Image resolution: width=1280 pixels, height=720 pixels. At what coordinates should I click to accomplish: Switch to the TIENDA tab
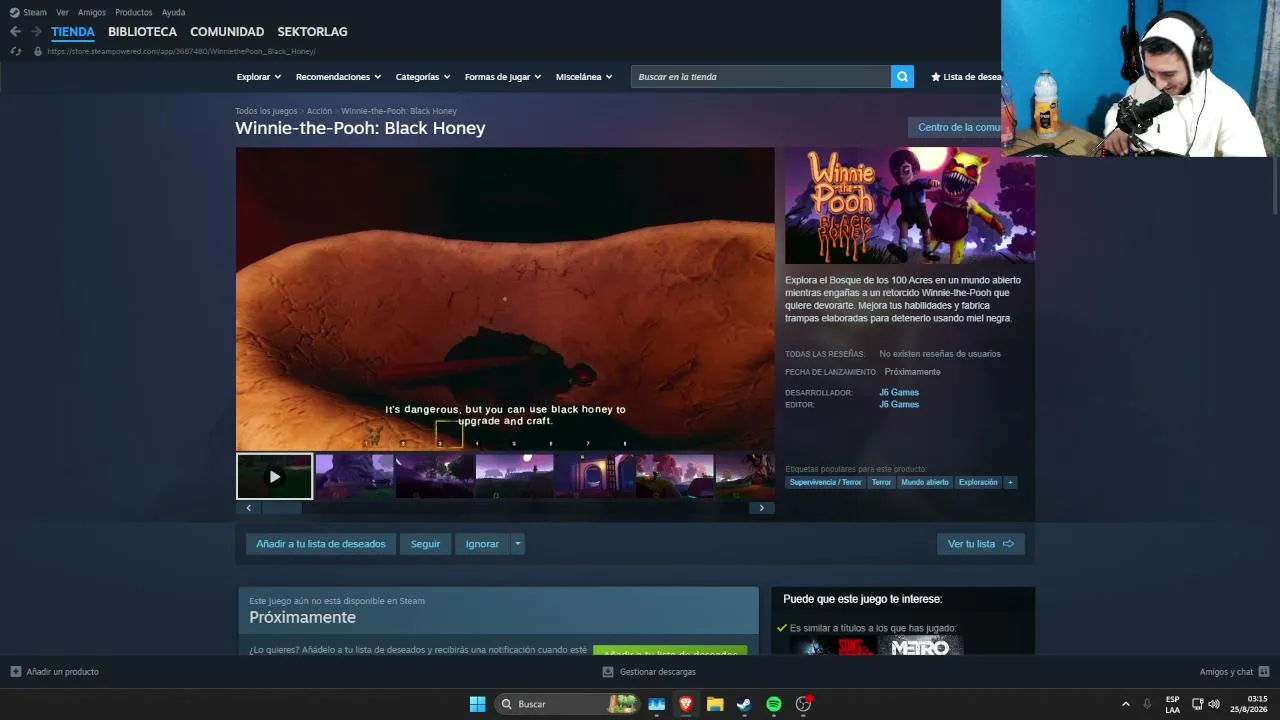[73, 32]
